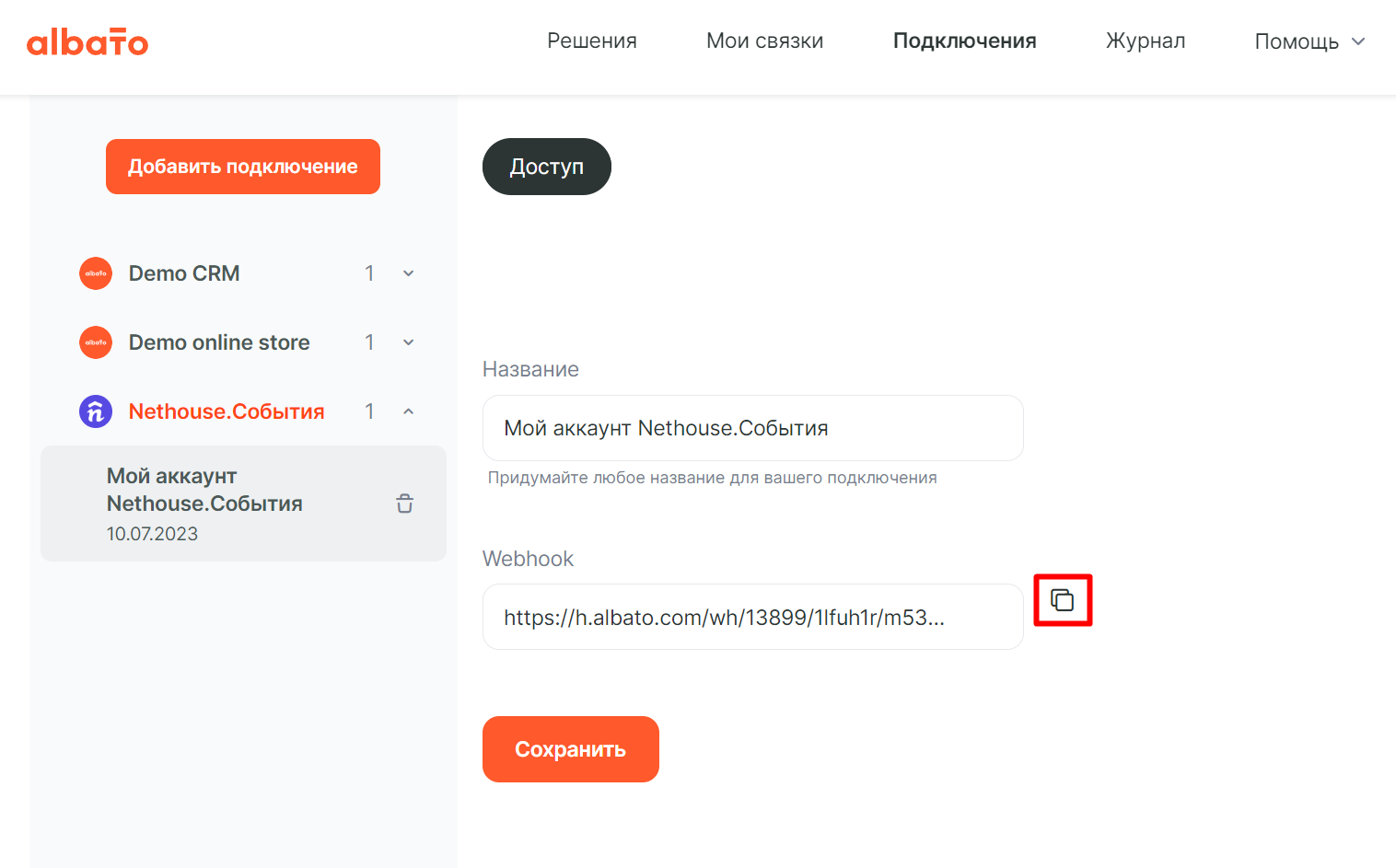Click the 10.07.2023 connection date

pyautogui.click(x=152, y=534)
